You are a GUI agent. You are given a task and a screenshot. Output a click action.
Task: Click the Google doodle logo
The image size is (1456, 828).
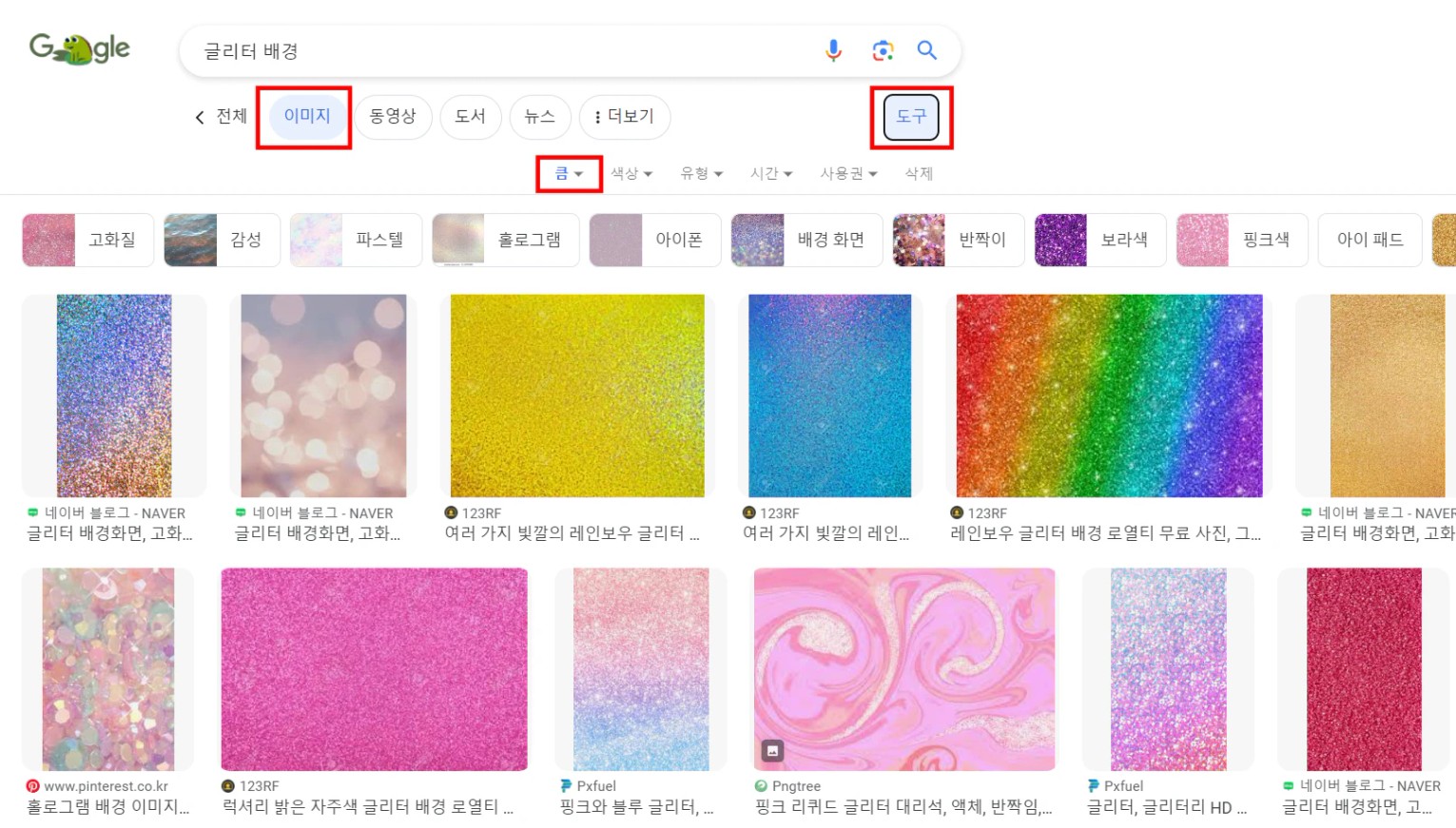coord(79,48)
